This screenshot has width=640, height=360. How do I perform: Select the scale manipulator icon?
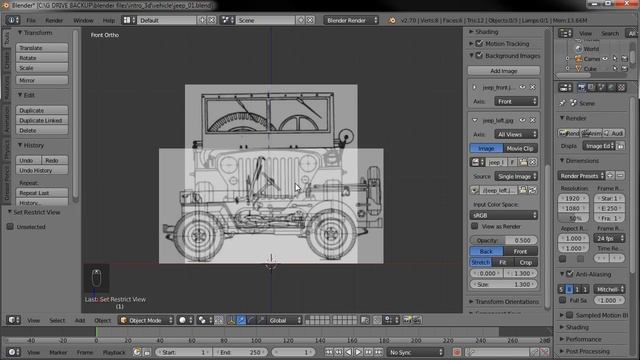(x=261, y=320)
